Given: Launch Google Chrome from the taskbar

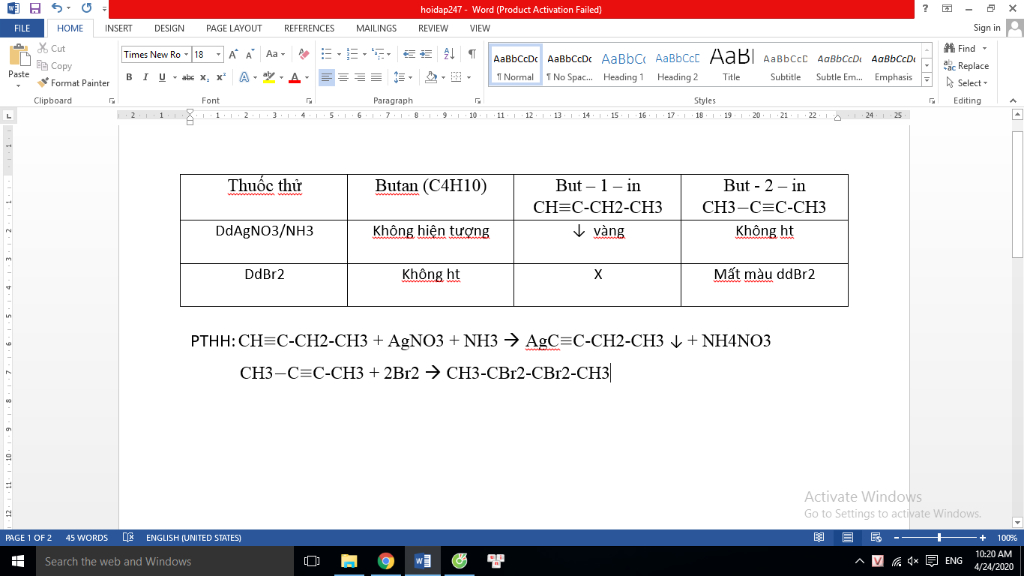Looking at the screenshot, I should pos(386,561).
